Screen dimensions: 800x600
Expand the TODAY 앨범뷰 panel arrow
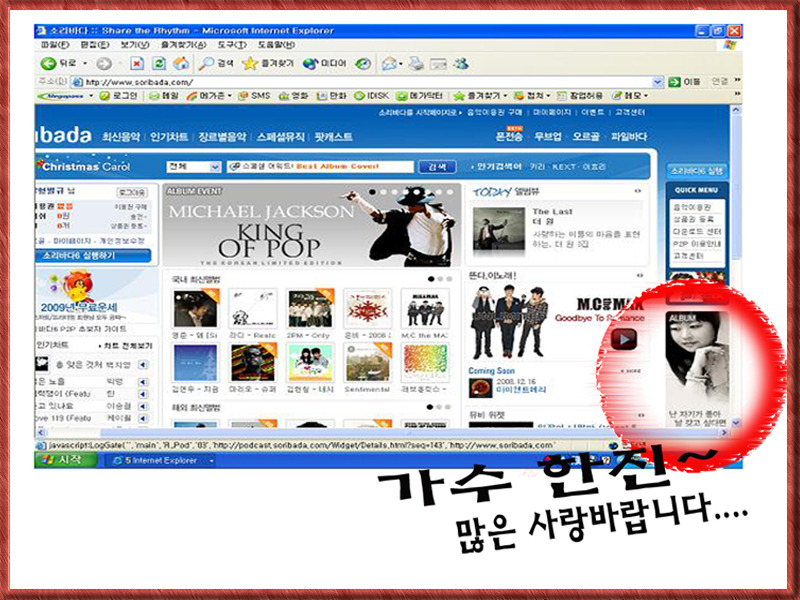coord(638,191)
